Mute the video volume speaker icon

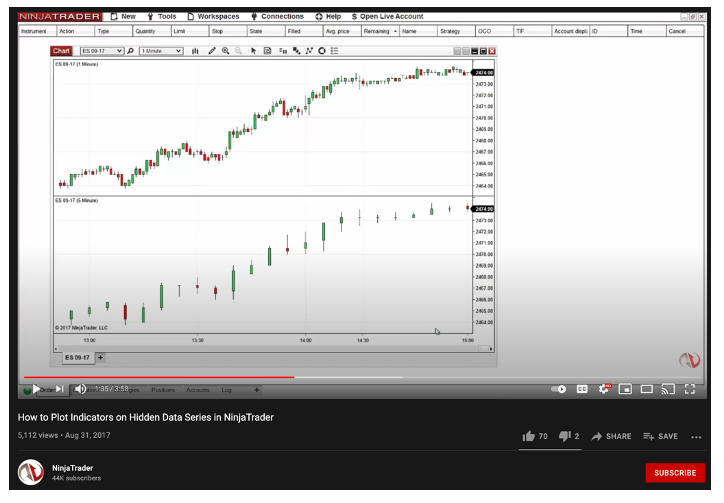pos(80,389)
